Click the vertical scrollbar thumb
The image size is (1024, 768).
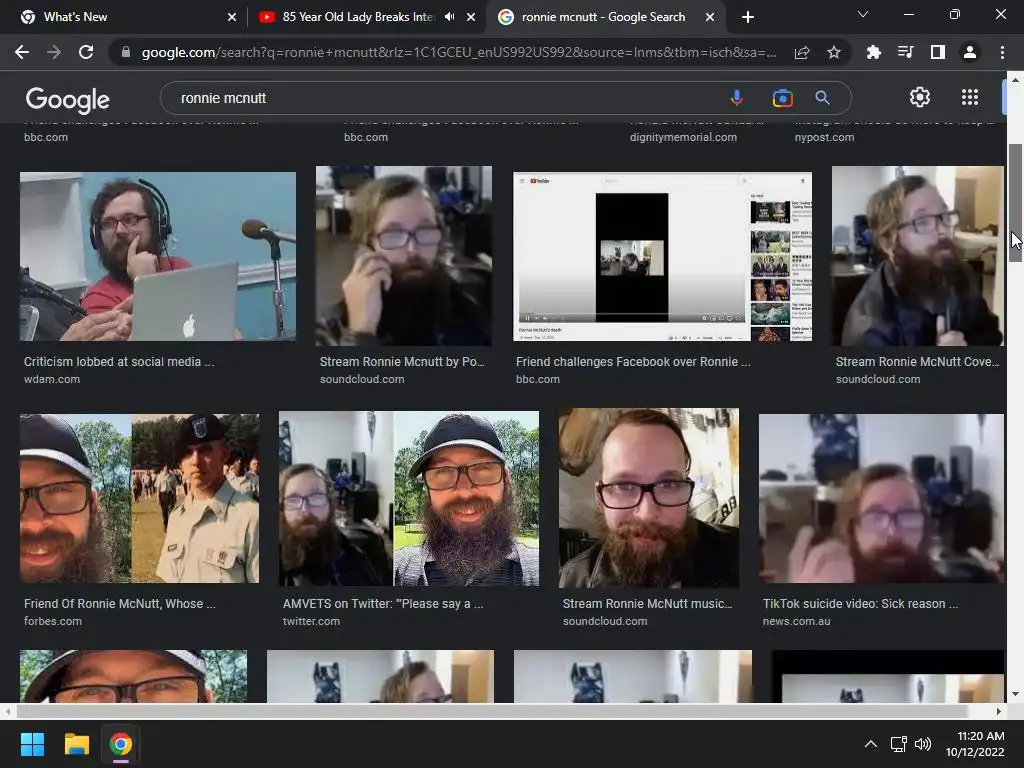coord(1015,202)
